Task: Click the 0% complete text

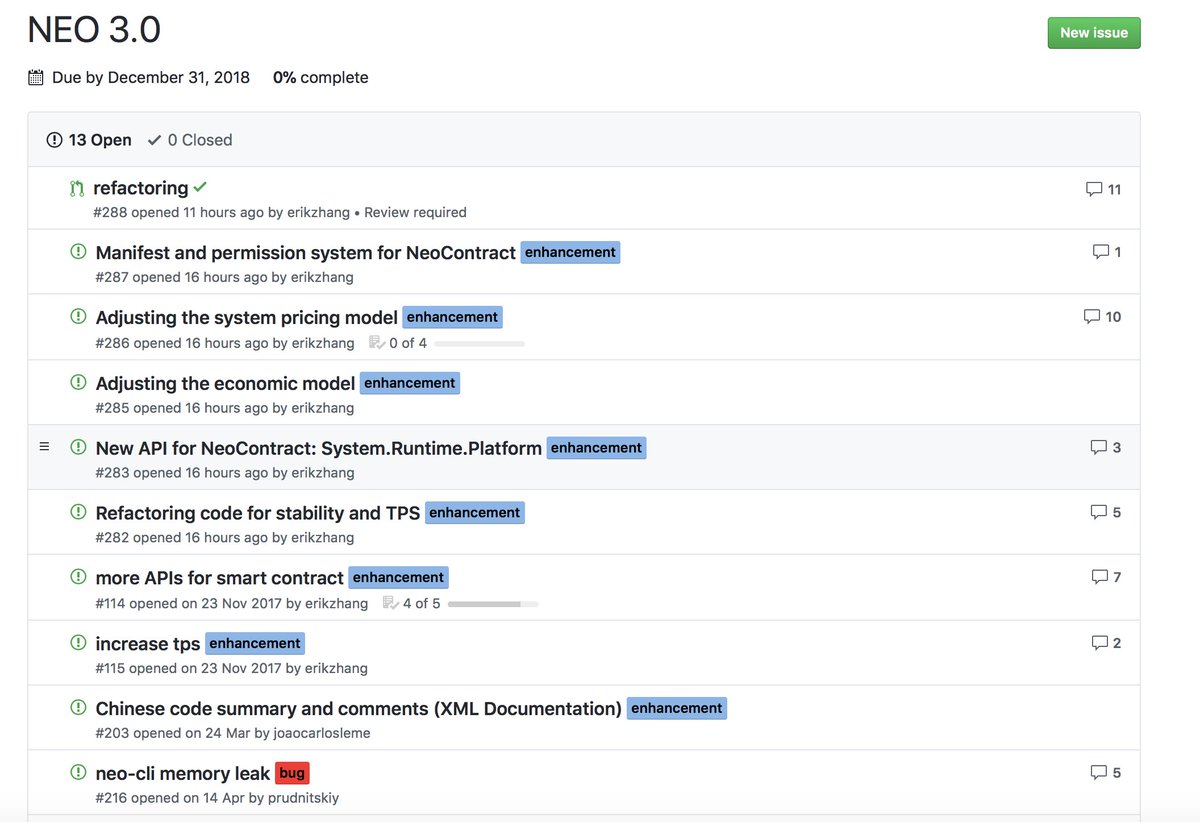Action: click(x=320, y=77)
